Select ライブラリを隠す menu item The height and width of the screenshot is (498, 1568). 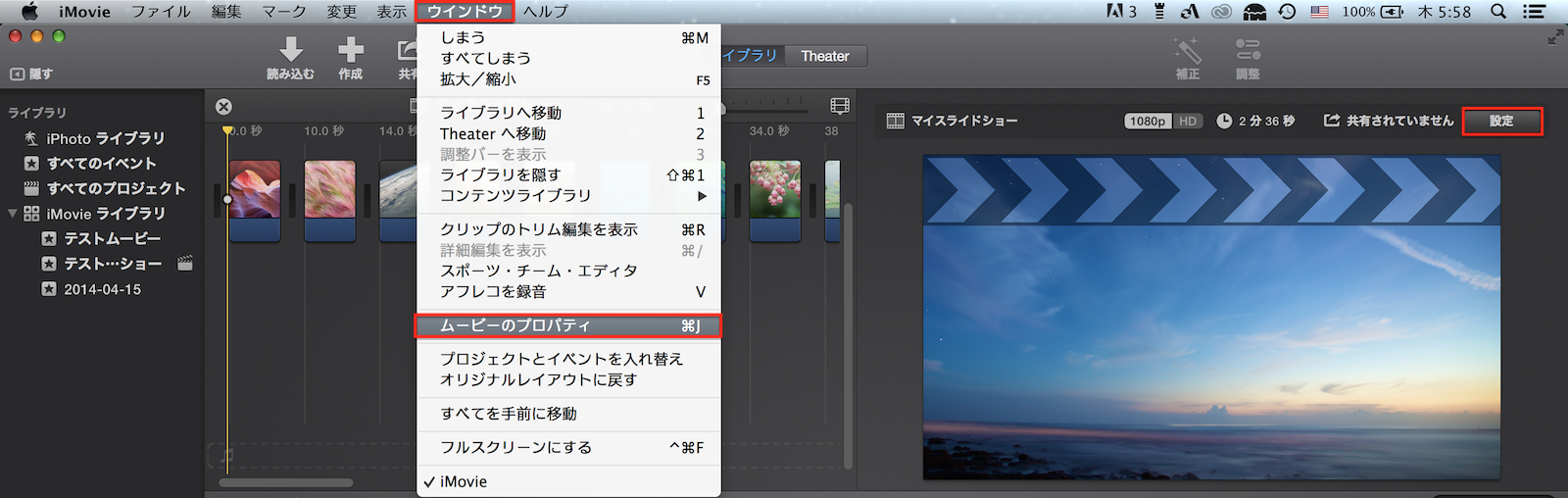click(568, 174)
